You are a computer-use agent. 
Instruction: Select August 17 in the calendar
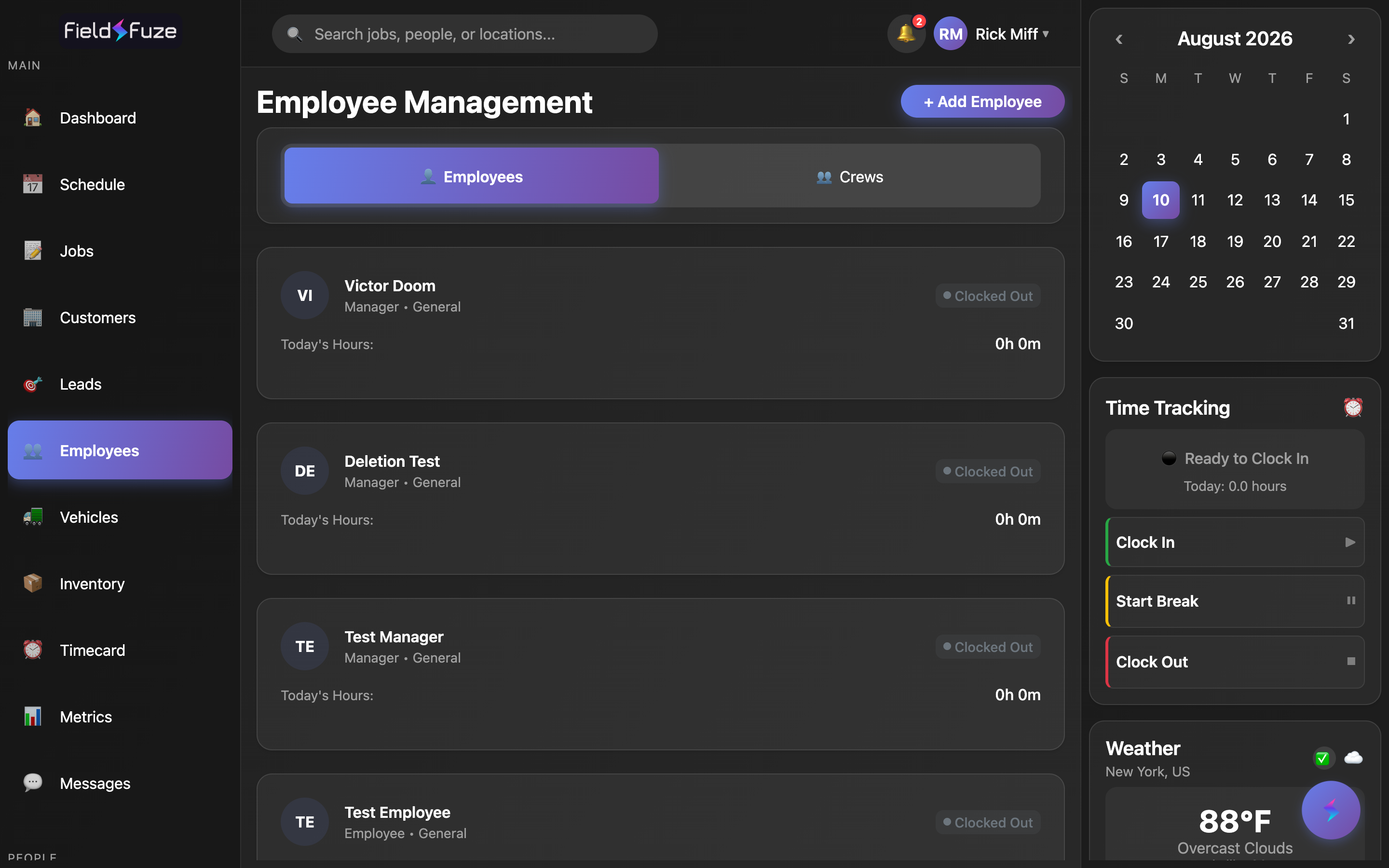[x=1160, y=241]
